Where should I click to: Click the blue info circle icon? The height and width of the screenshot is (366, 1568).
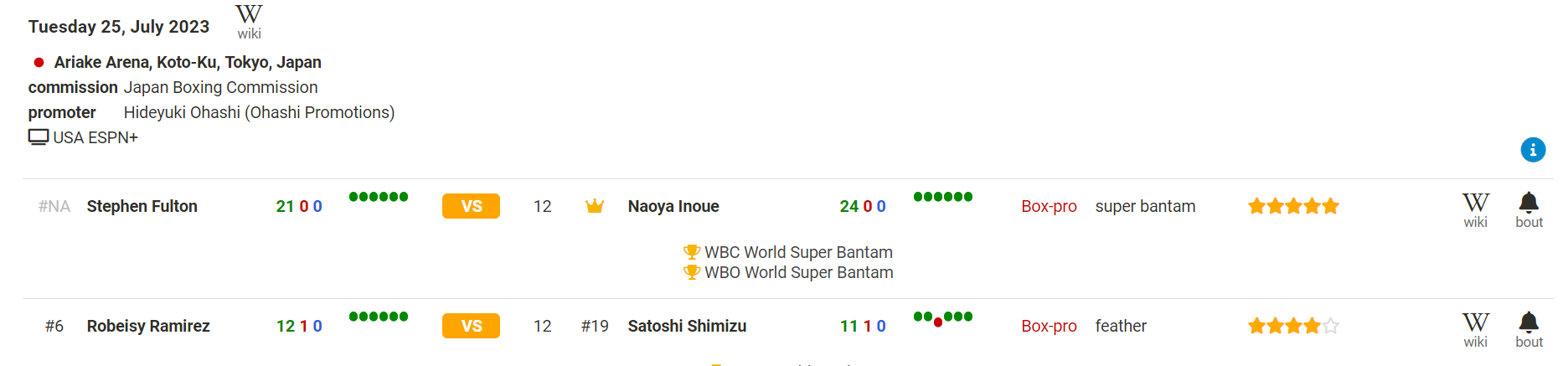point(1533,150)
